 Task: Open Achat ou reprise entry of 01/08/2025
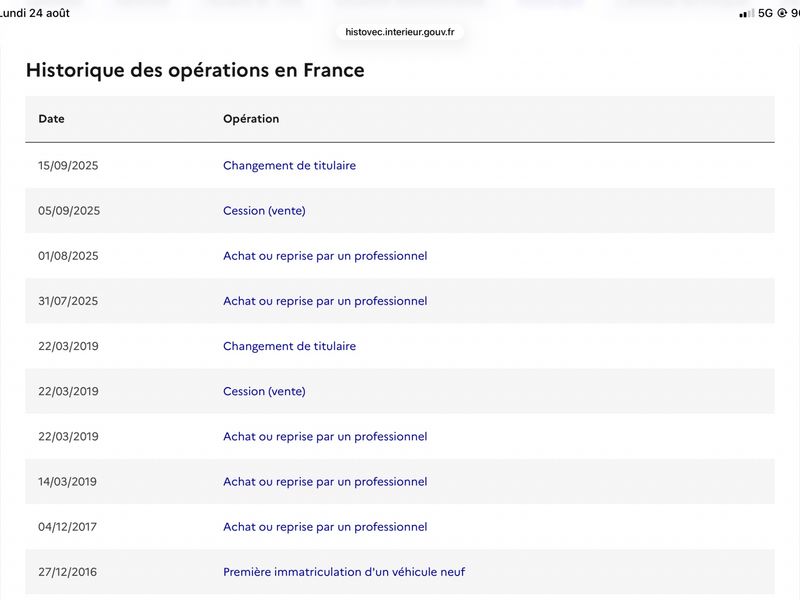[325, 256]
